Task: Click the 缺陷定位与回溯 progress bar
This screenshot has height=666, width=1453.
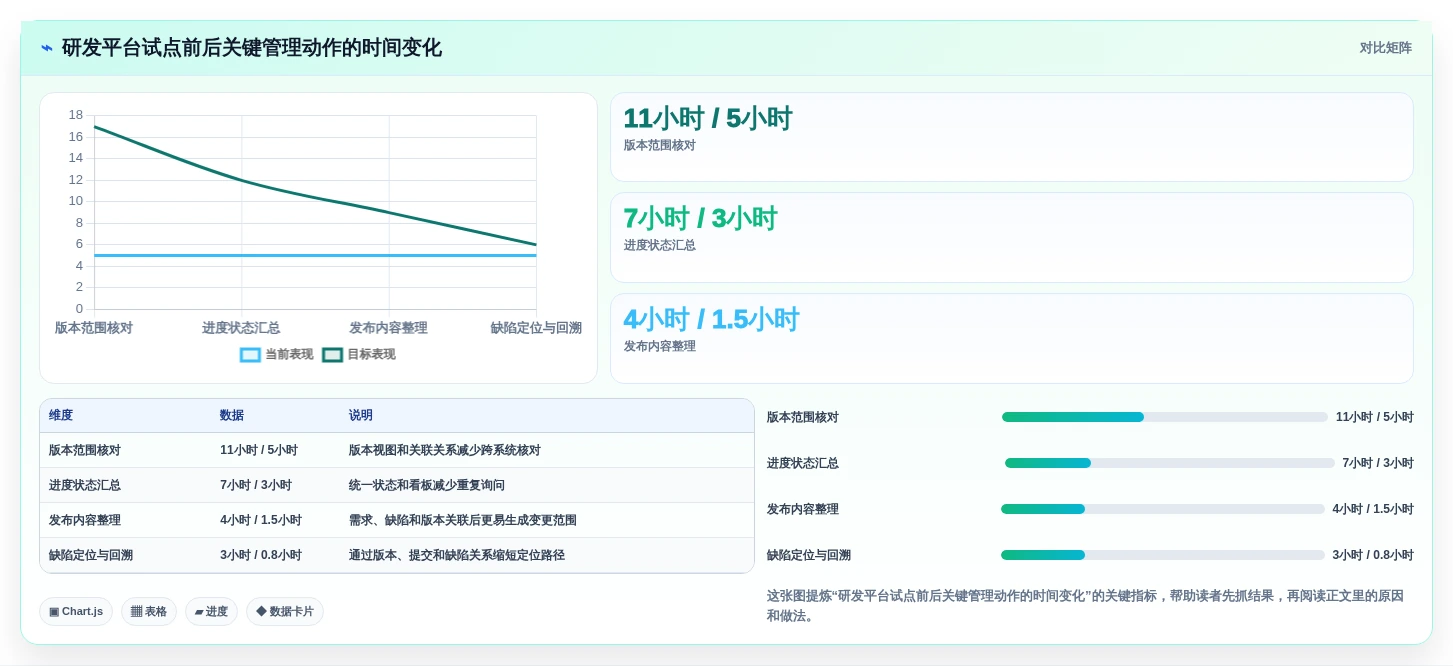Action: 1163,555
